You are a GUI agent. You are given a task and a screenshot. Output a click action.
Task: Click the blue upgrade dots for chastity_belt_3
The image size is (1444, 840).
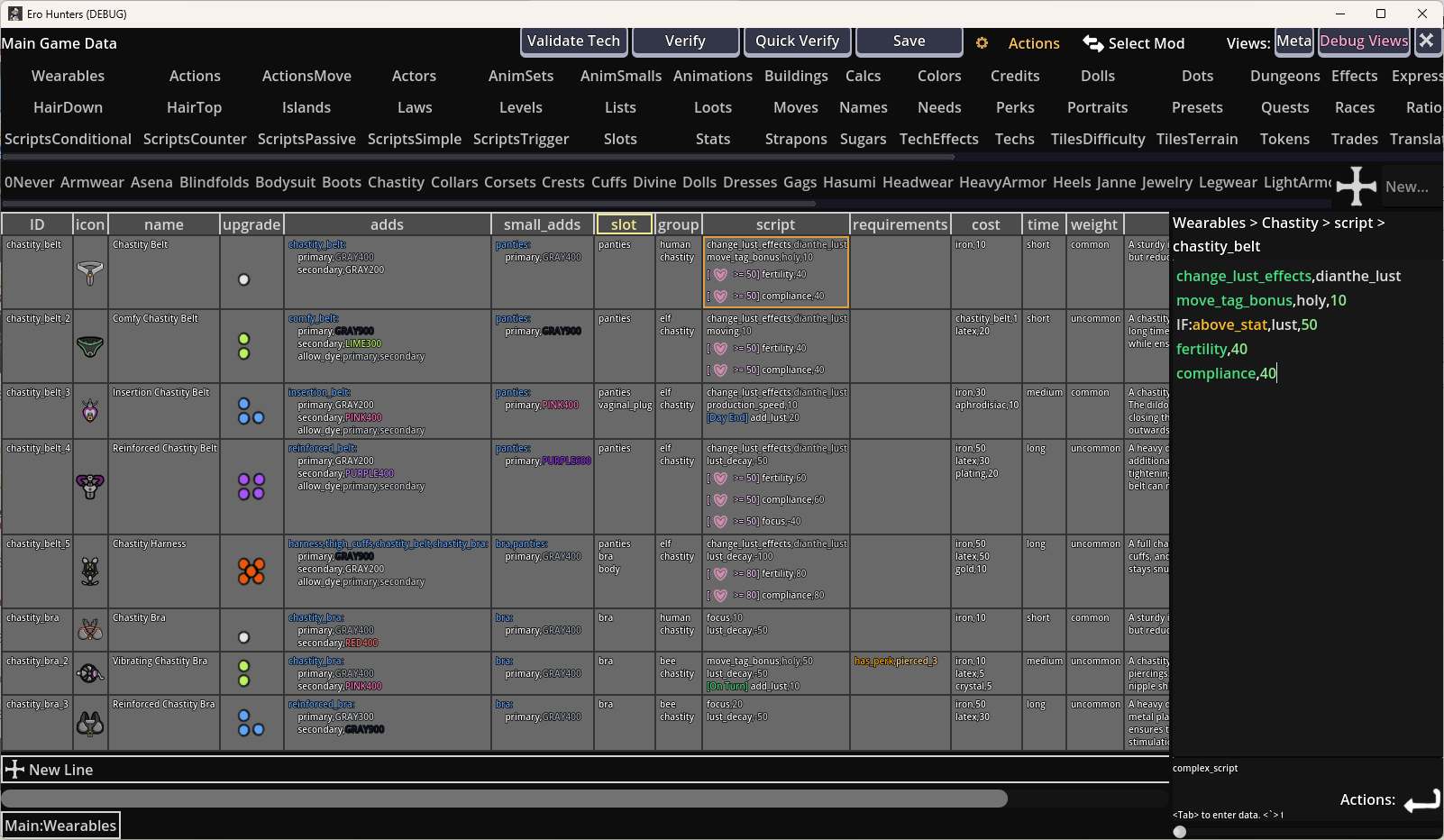click(x=251, y=411)
